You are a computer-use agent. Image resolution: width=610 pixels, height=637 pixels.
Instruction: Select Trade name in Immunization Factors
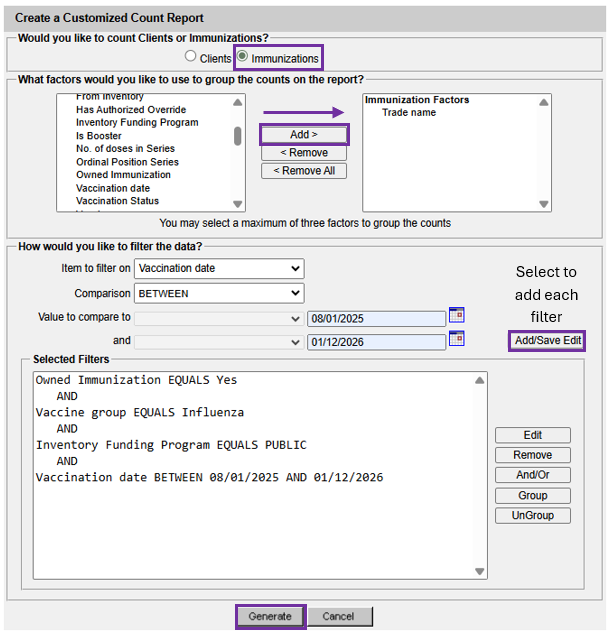pos(409,113)
